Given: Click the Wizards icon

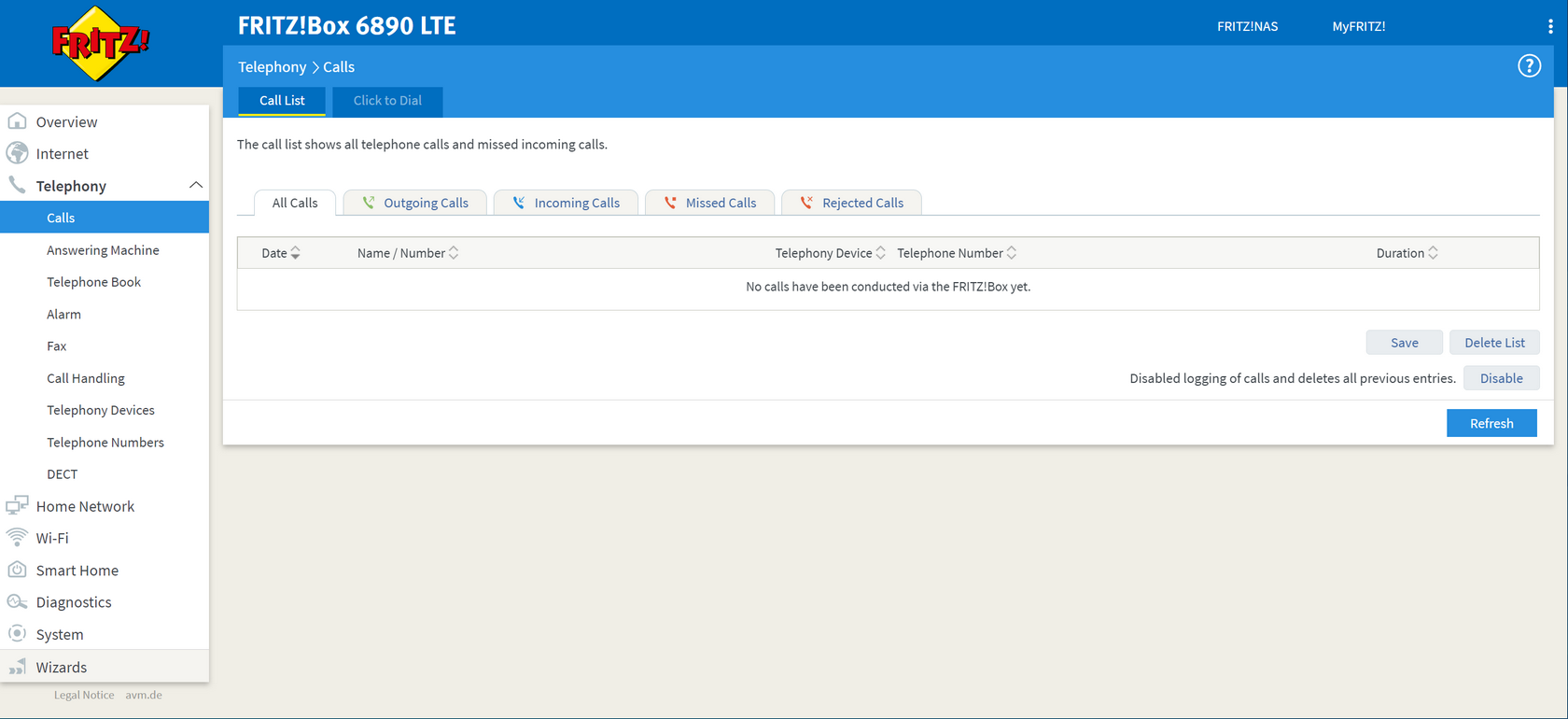Looking at the screenshot, I should 17,667.
